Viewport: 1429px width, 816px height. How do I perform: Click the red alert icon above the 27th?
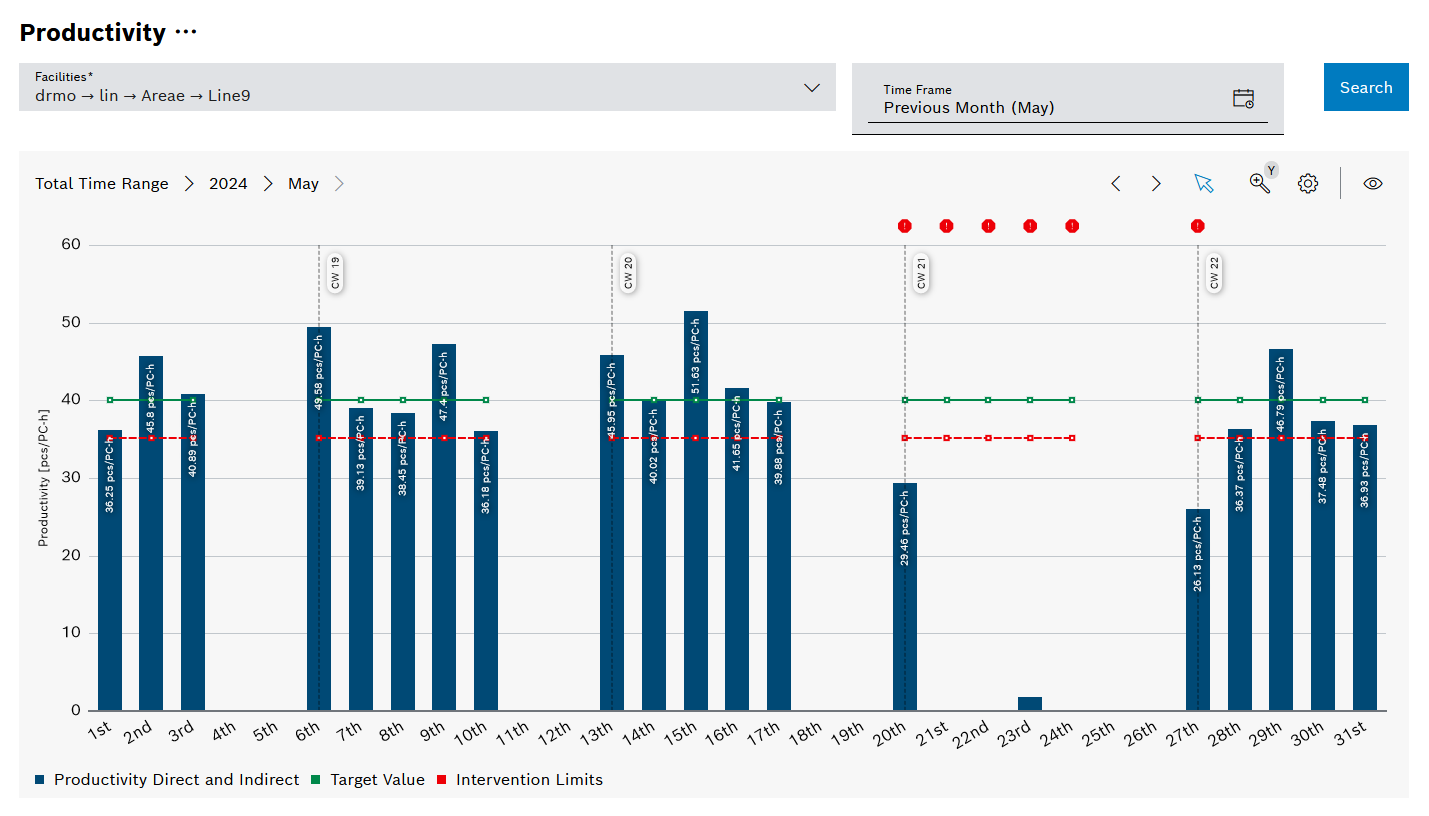(1196, 226)
